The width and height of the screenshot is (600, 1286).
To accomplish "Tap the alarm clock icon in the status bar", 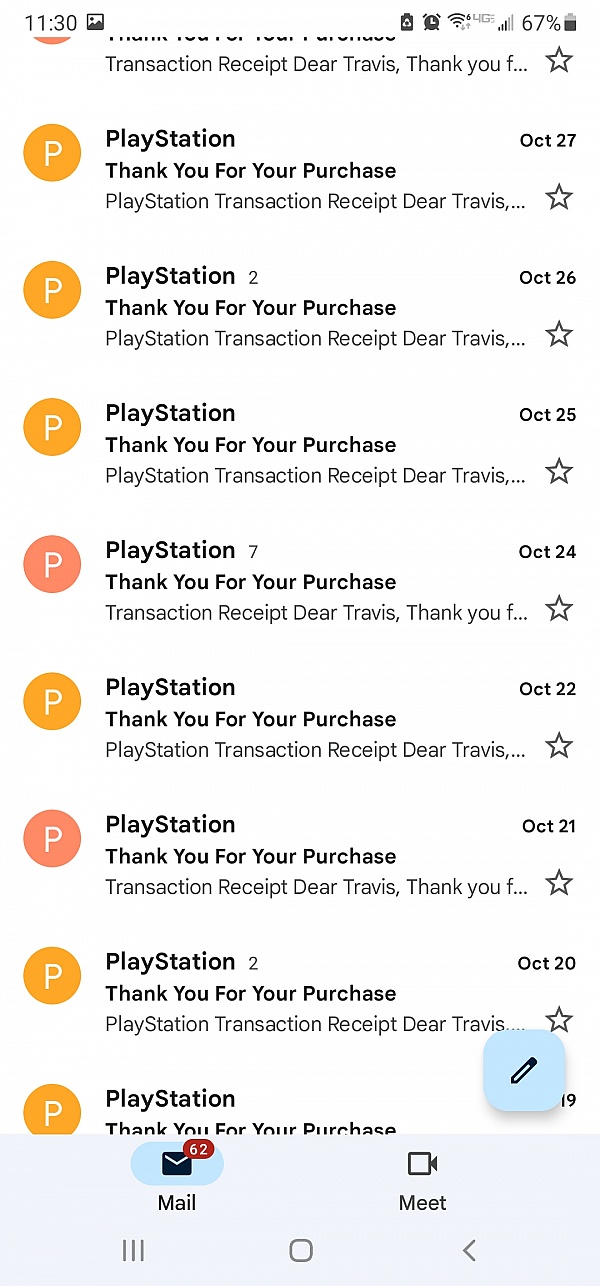I will coord(431,20).
